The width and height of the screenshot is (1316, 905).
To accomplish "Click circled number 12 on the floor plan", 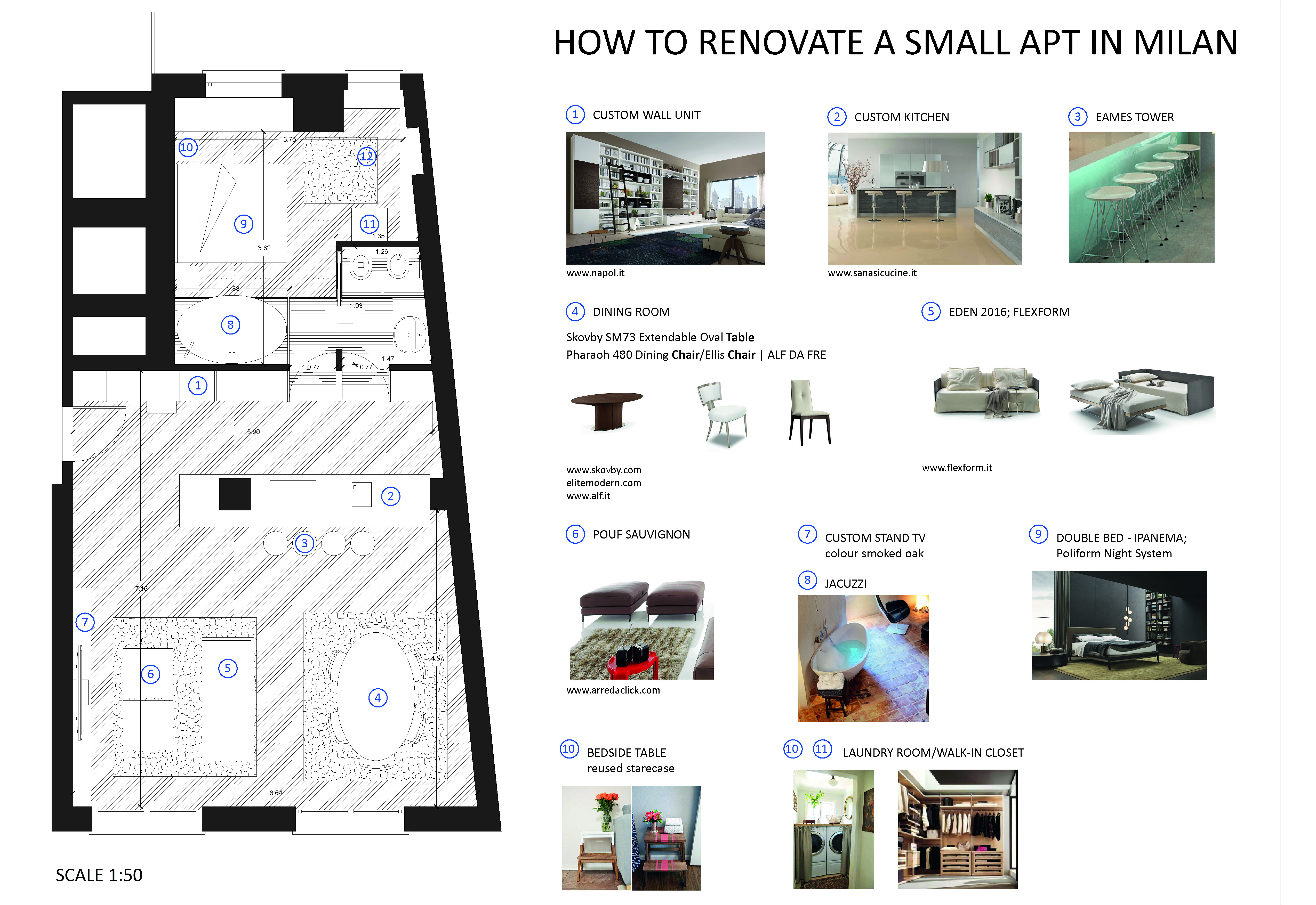I will click(x=367, y=157).
